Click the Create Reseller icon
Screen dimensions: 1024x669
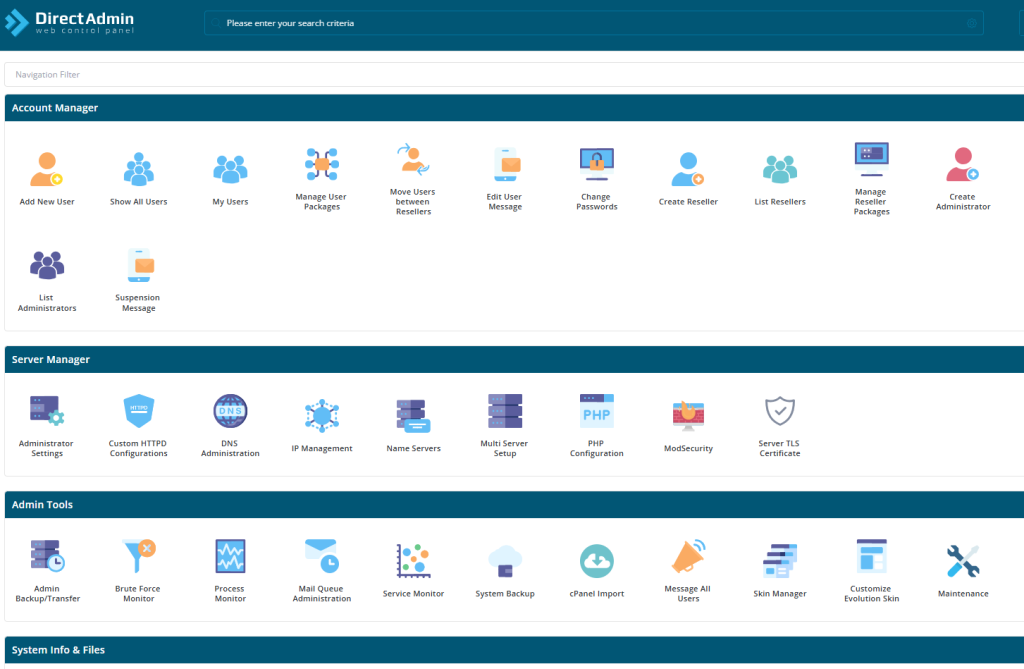[688, 169]
